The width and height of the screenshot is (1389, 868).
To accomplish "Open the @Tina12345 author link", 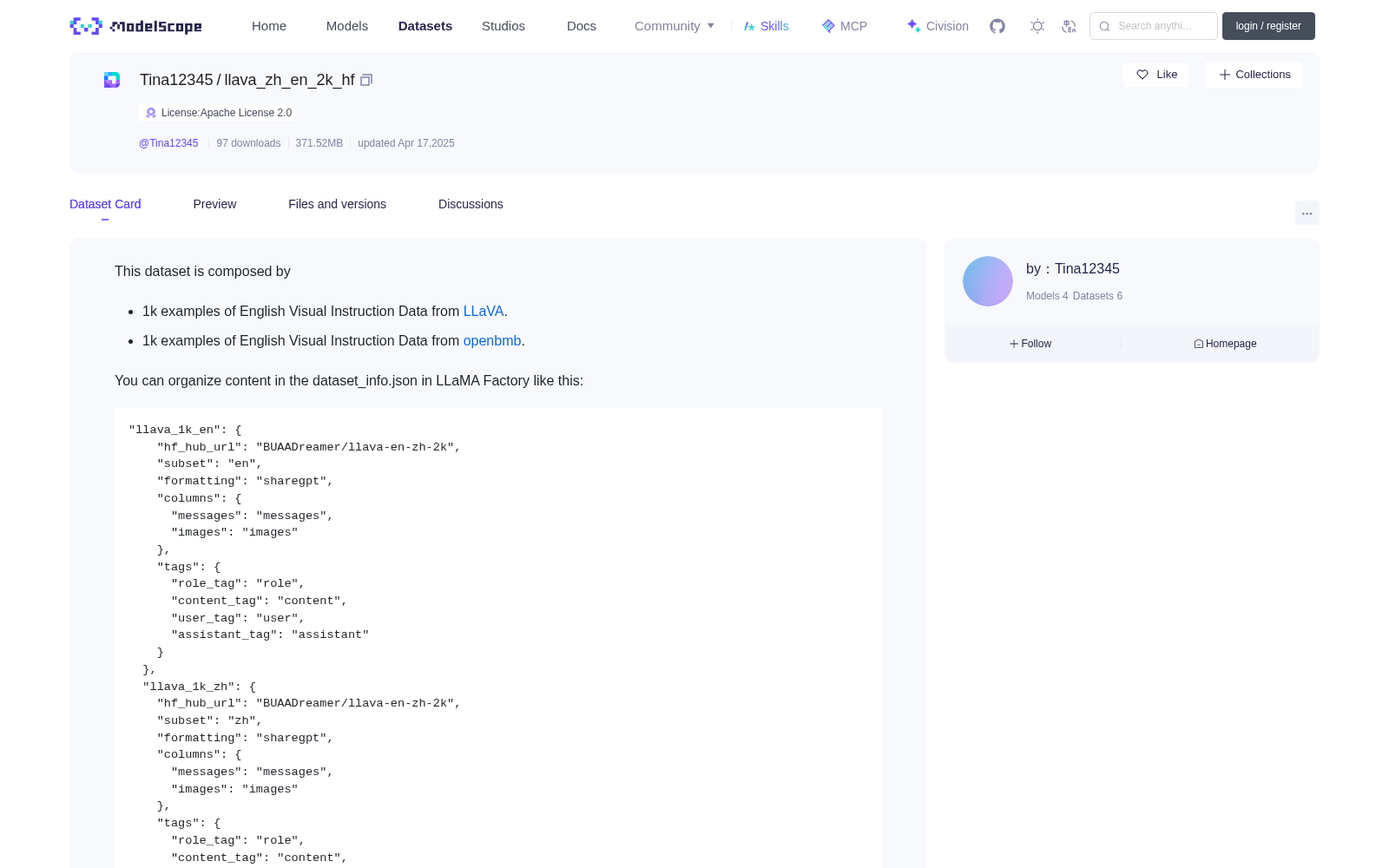I will (x=168, y=143).
